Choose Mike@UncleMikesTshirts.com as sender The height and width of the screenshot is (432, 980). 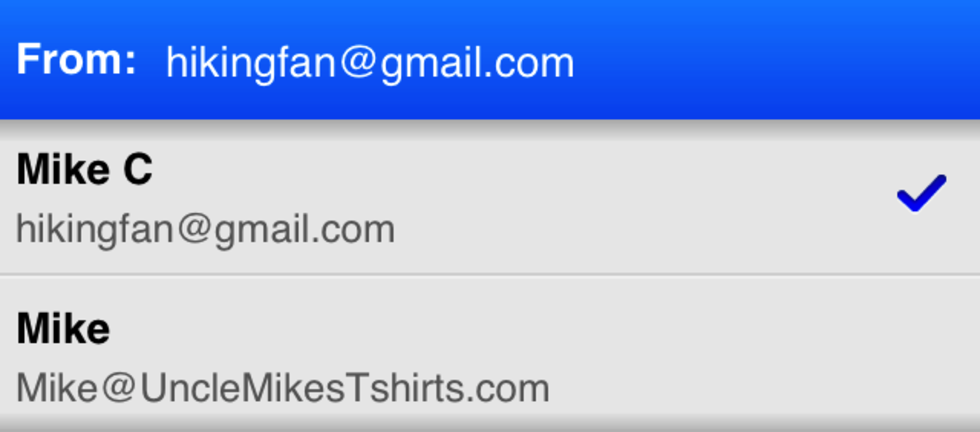[x=282, y=388]
